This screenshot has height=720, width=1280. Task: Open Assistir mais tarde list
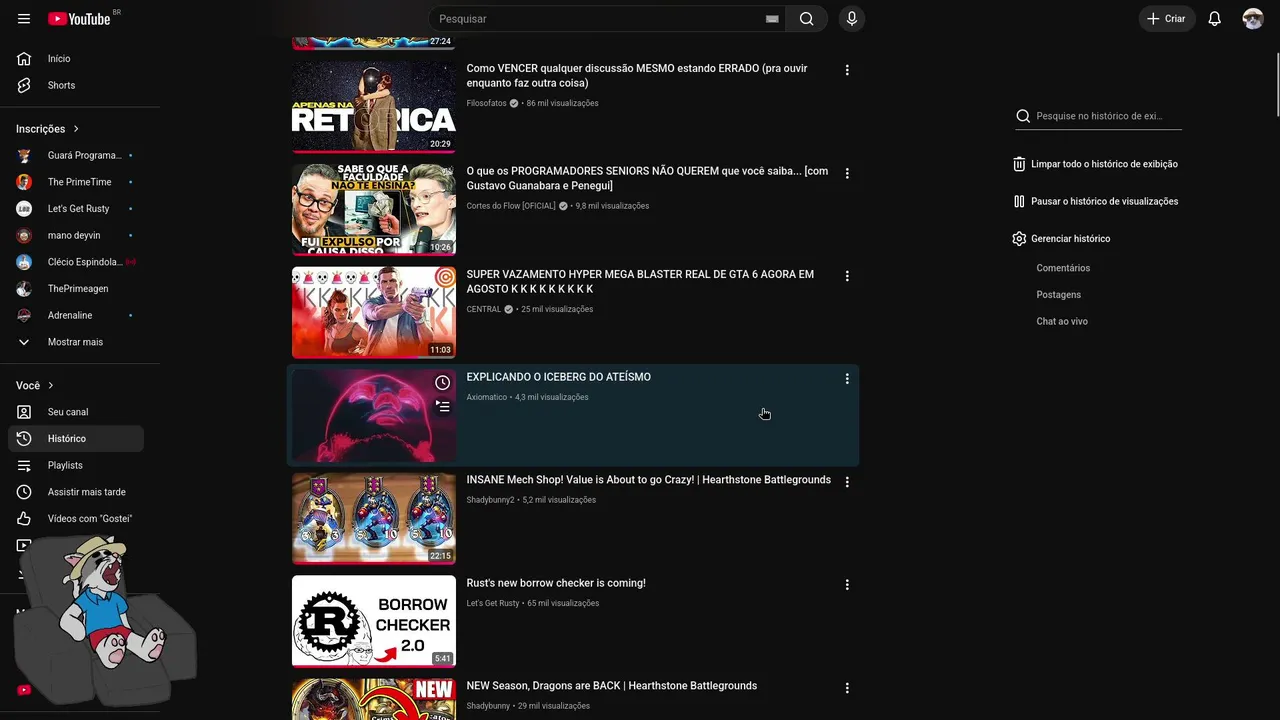[76, 492]
